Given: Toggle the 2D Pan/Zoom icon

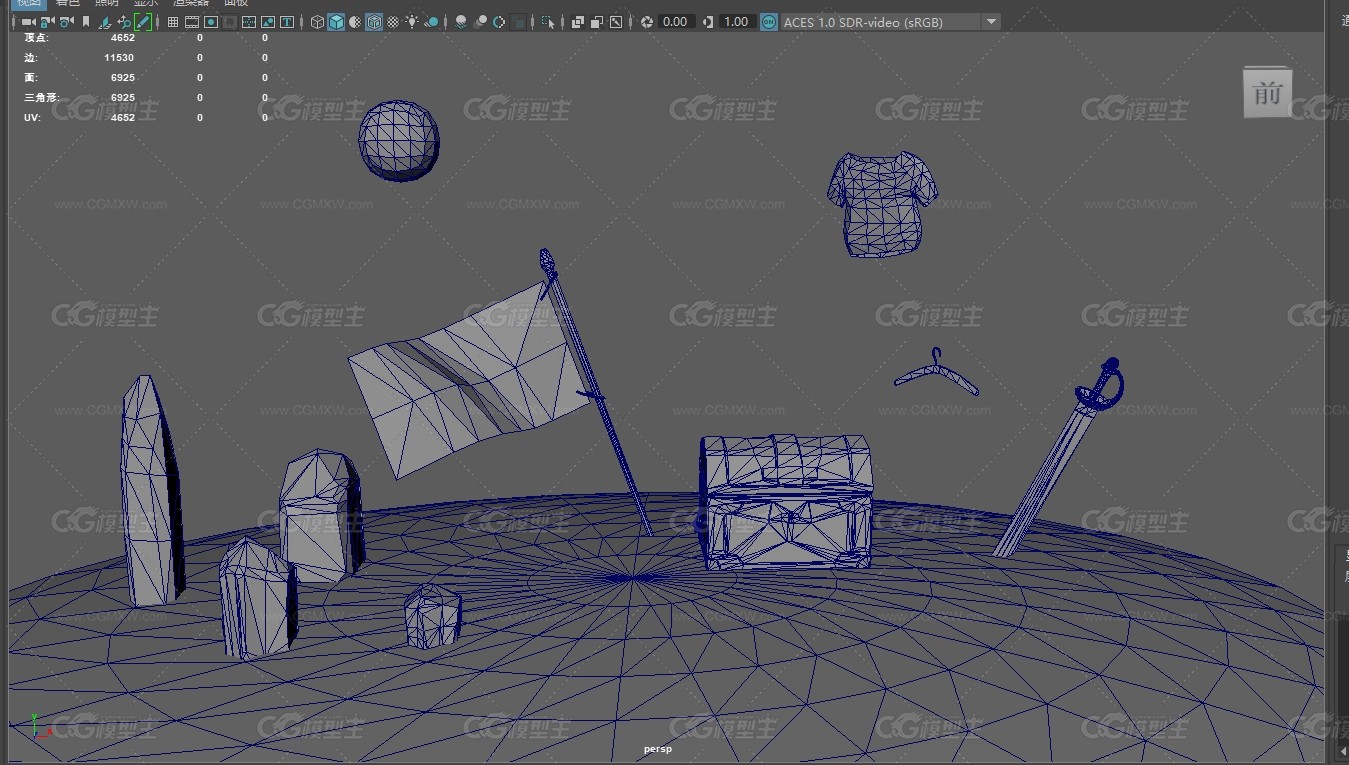Looking at the screenshot, I should click(x=123, y=21).
